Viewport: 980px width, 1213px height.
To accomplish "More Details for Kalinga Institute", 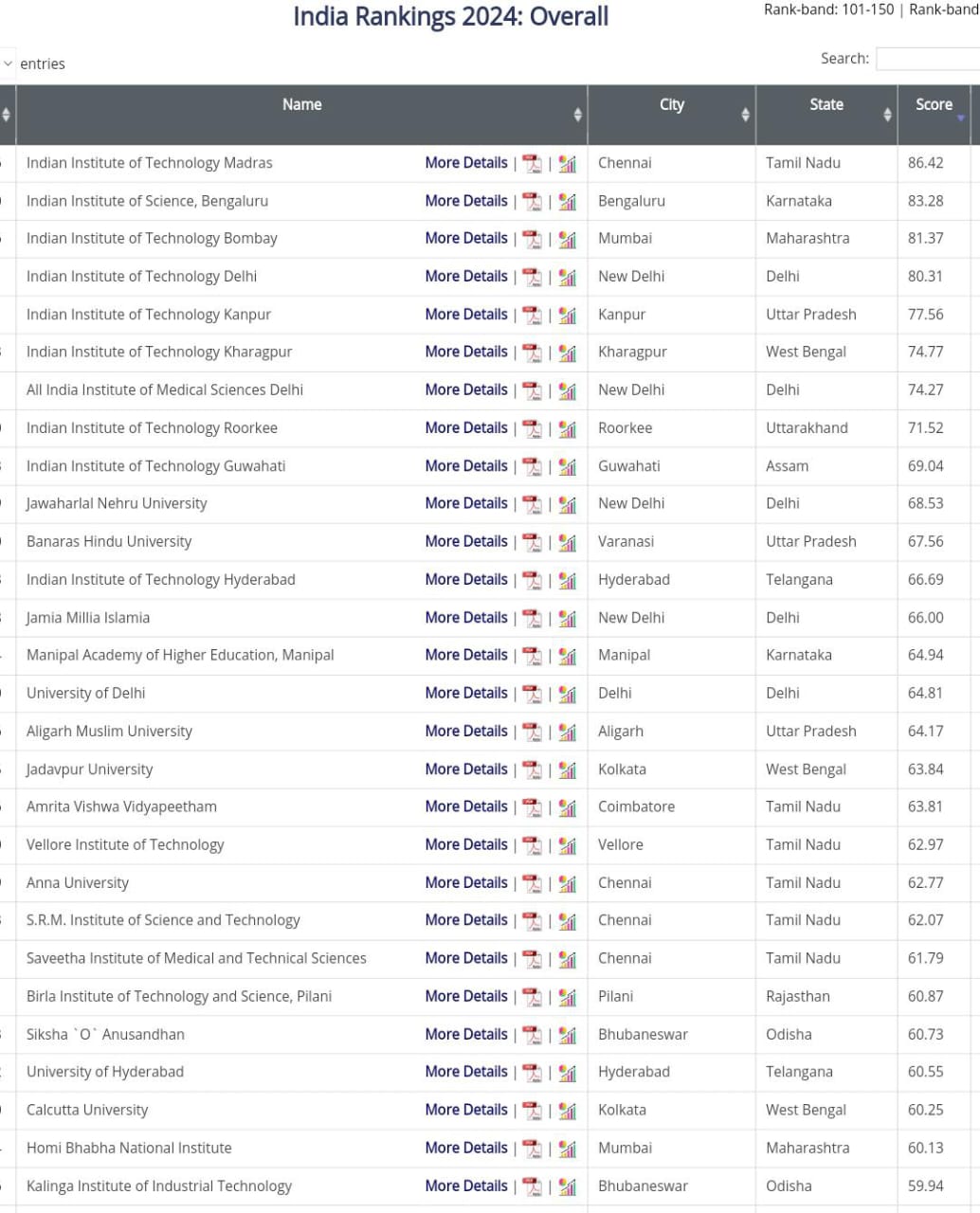I will coord(466,1186).
